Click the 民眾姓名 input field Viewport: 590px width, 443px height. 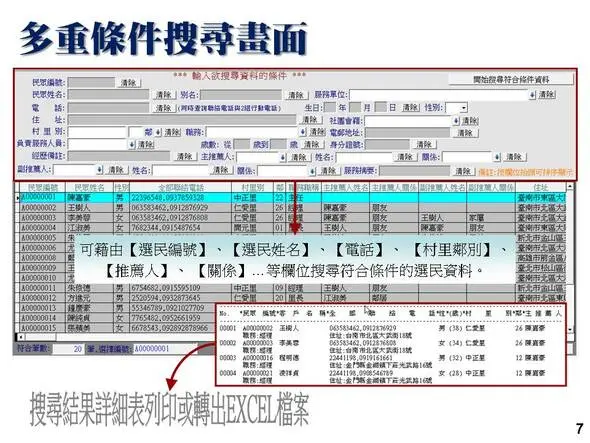pos(108,94)
